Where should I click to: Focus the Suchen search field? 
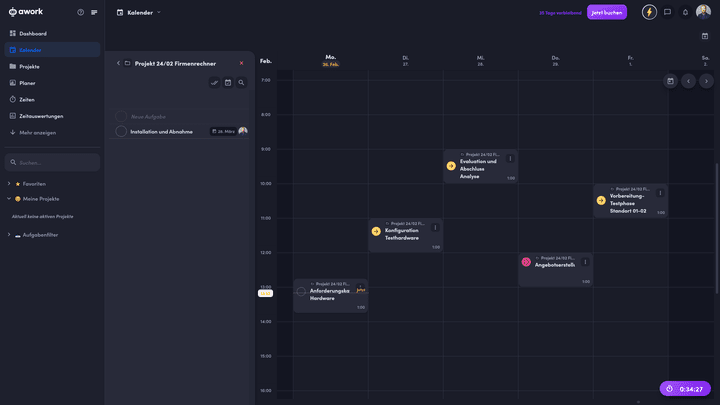tap(52, 163)
